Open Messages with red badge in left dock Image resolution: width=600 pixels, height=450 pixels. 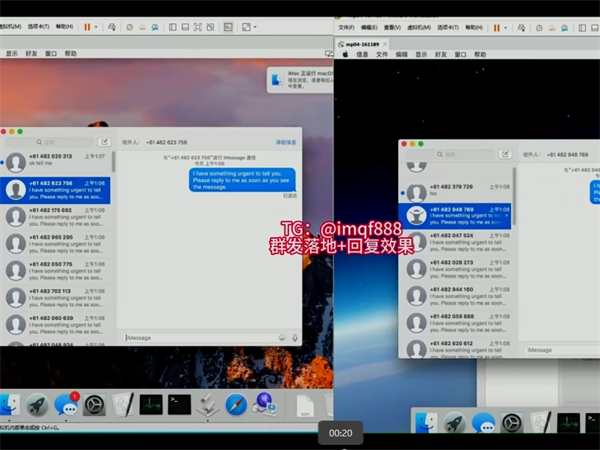(66, 405)
